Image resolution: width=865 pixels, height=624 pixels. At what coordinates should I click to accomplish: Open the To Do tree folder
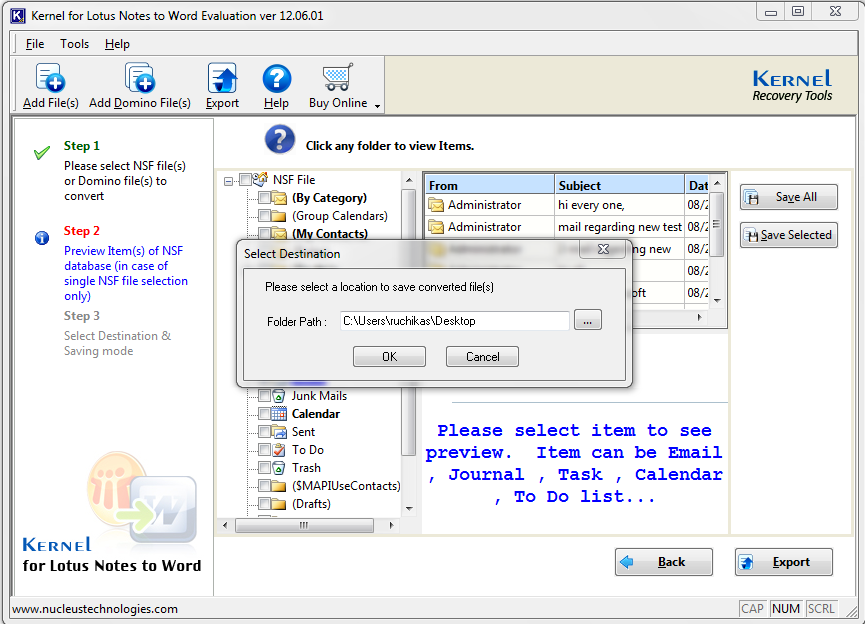coord(308,450)
